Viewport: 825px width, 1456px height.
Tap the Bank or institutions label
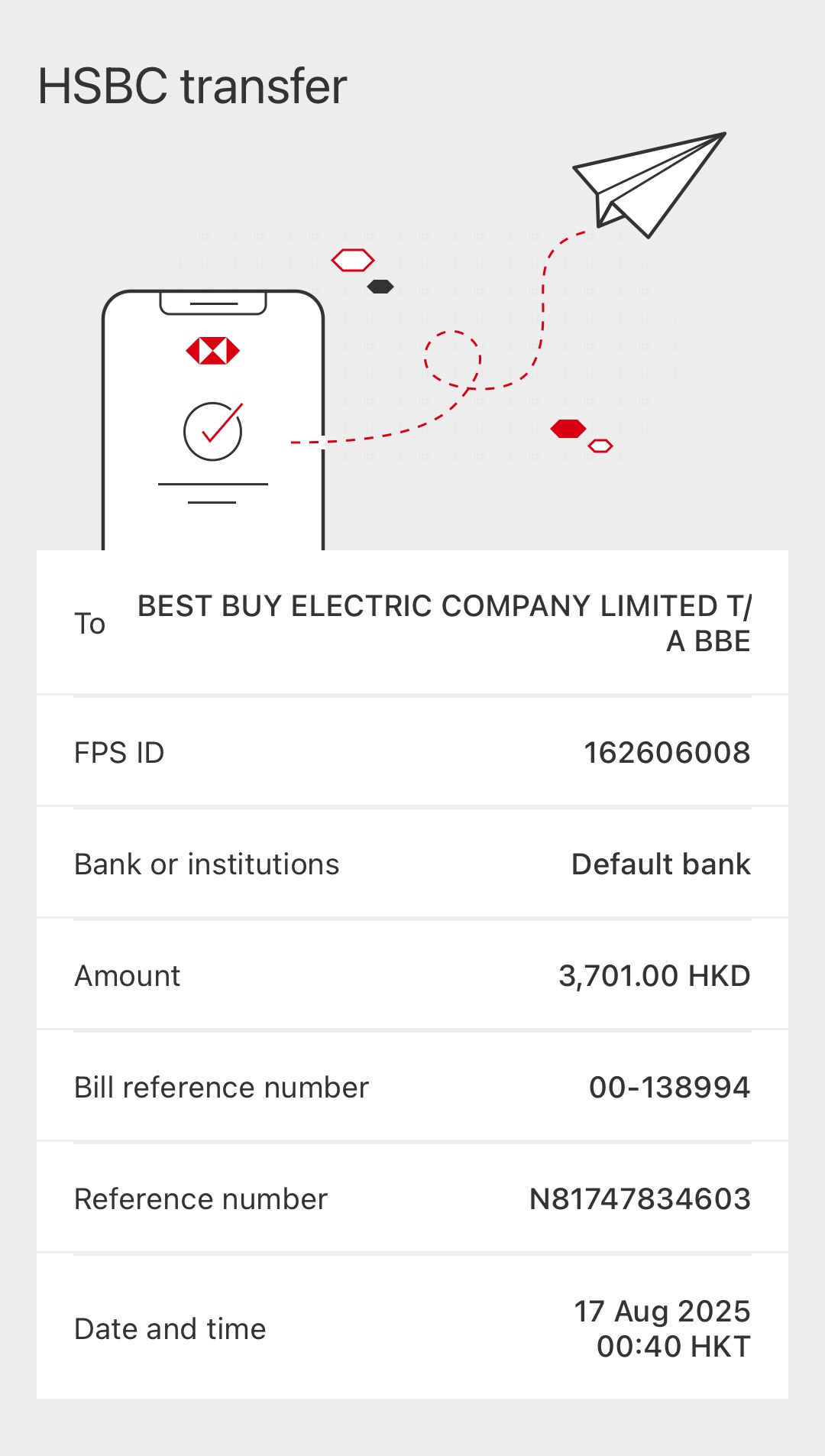(207, 864)
